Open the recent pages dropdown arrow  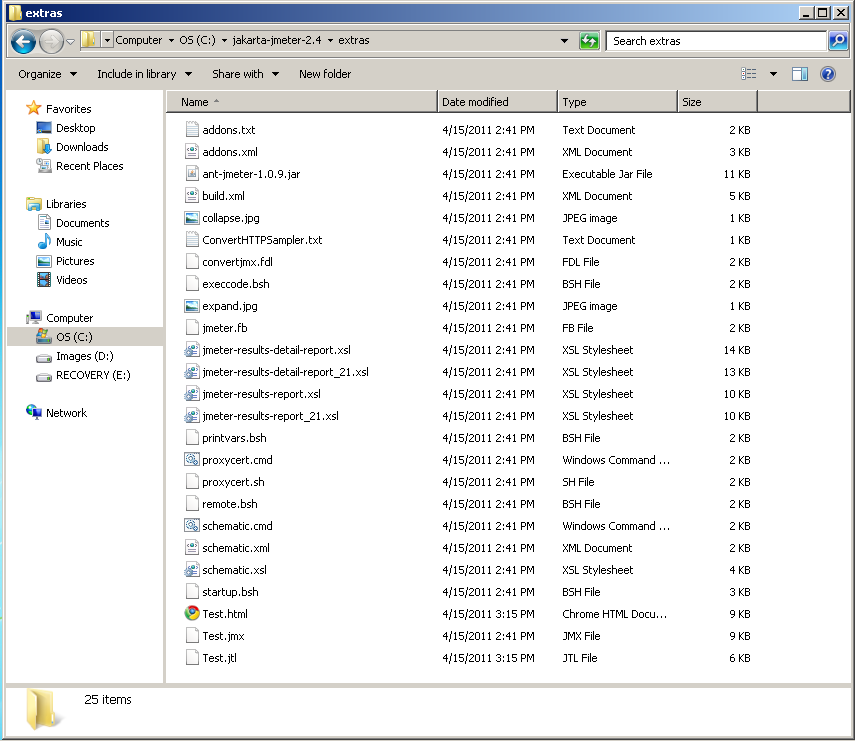[x=70, y=41]
